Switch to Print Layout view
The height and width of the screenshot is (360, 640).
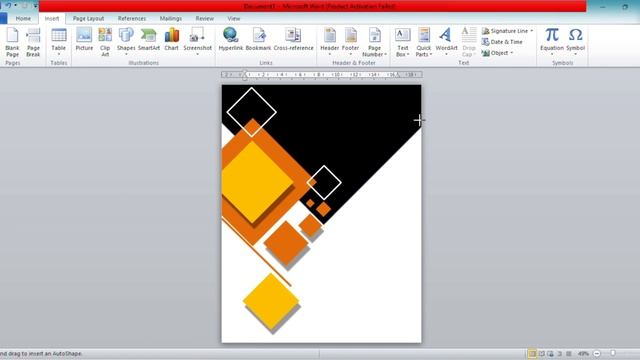(x=532, y=353)
